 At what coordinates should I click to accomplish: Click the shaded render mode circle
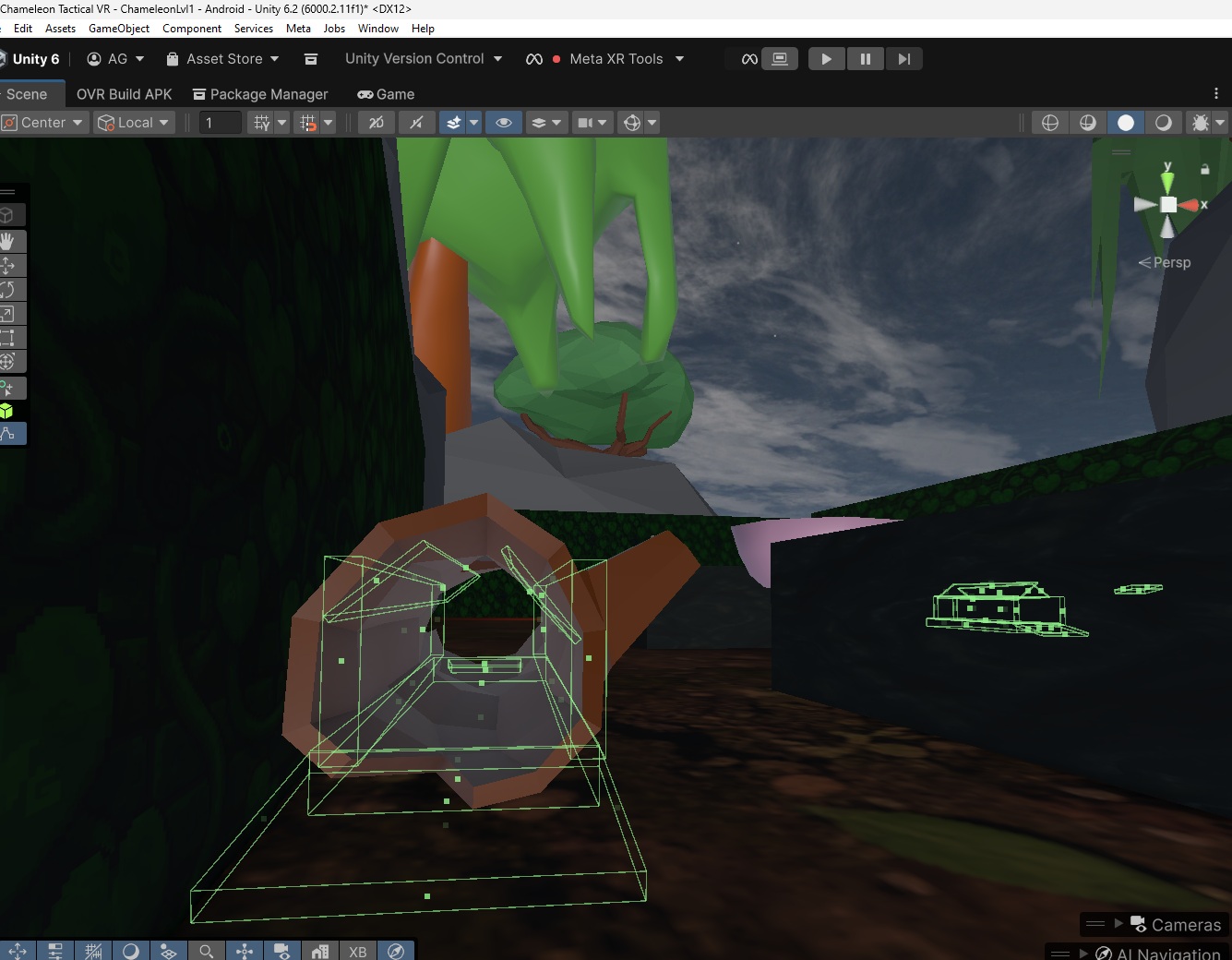coord(1126,122)
